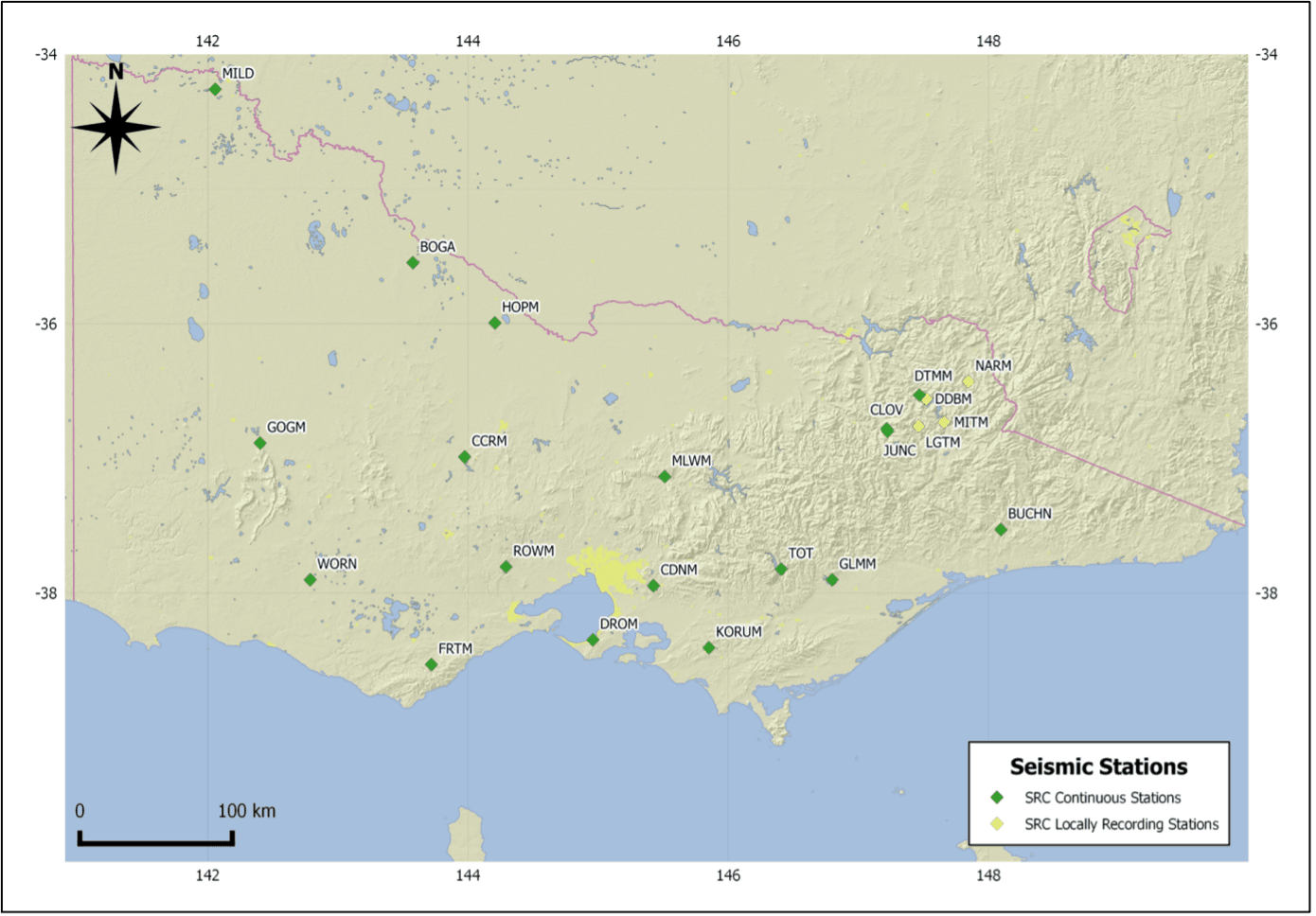
Task: Click the 'KORUM' label text
Action: pos(738,631)
